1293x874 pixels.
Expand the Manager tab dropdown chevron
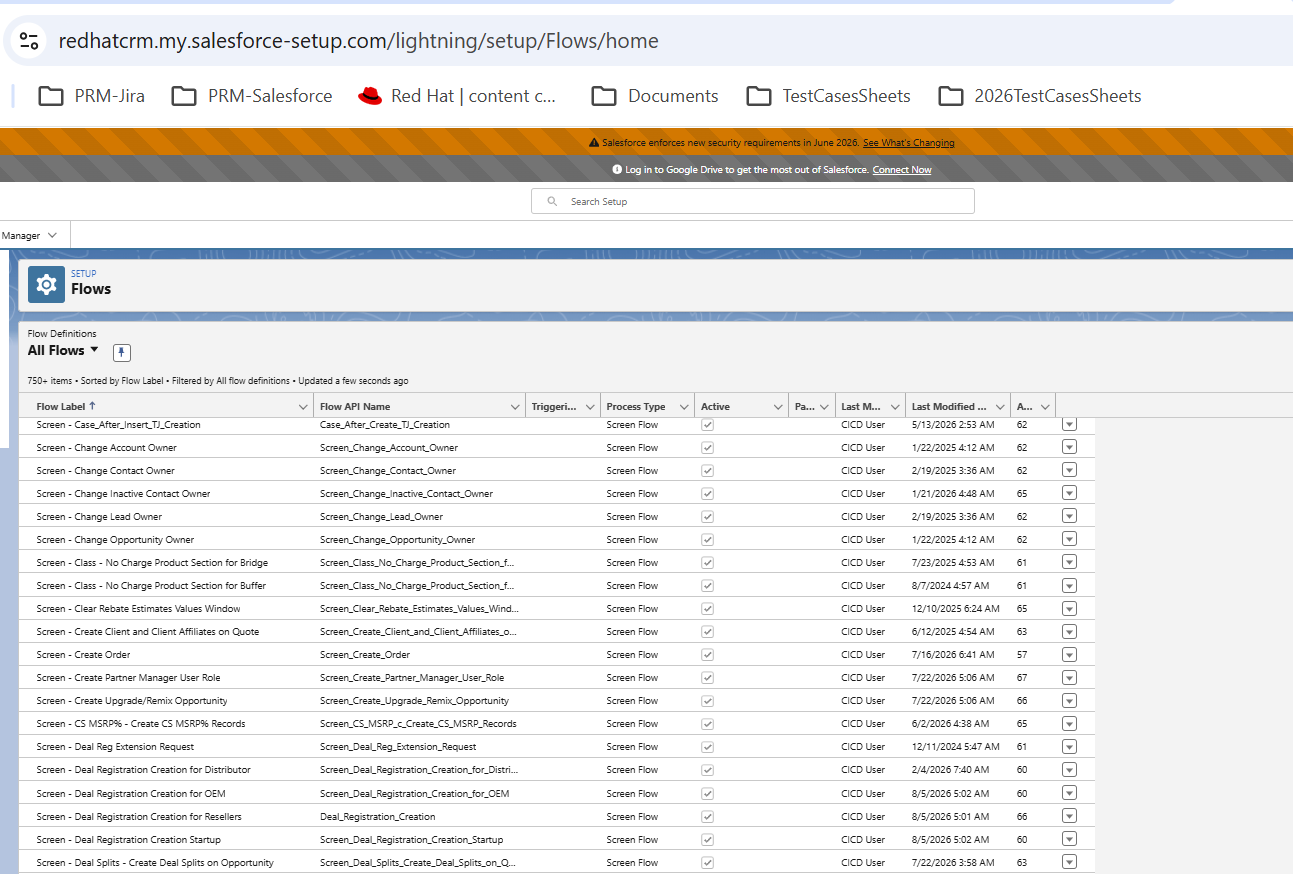(52, 236)
